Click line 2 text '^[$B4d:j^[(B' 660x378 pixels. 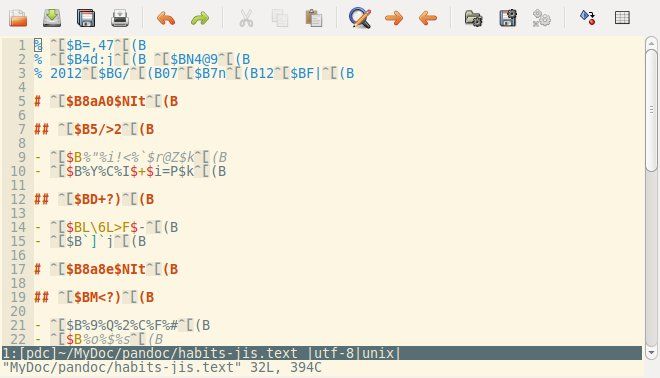click(x=98, y=59)
